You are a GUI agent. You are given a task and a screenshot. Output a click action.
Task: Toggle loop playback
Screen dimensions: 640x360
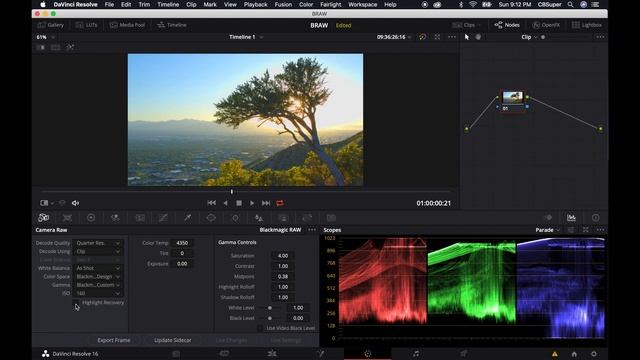[280, 203]
